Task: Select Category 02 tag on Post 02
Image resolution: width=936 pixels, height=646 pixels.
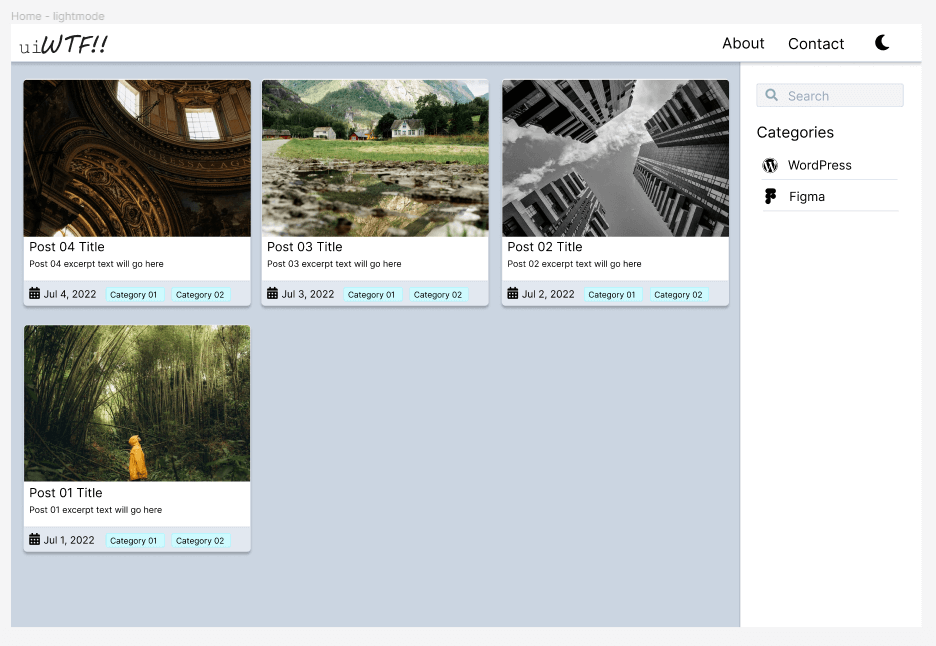Action: coord(678,294)
